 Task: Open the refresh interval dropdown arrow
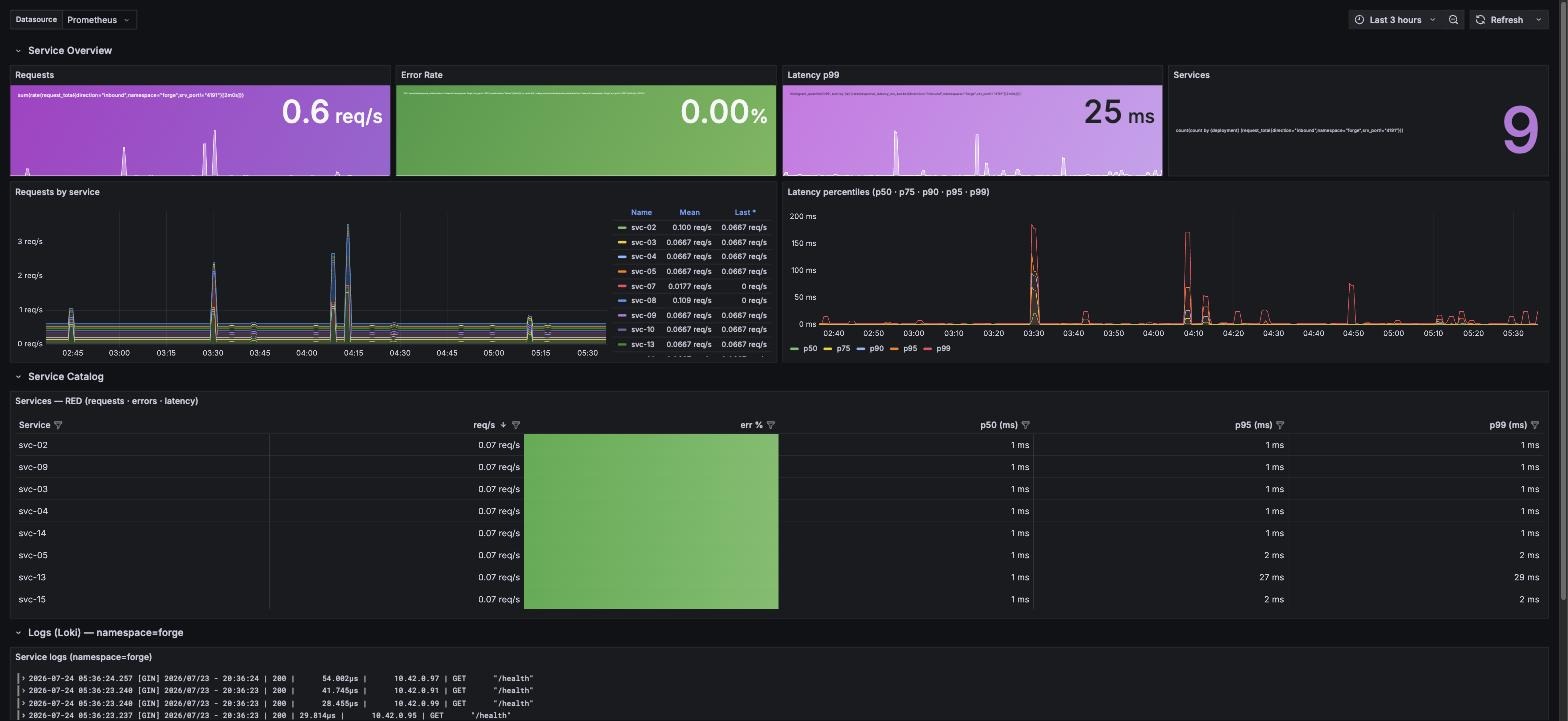1539,20
